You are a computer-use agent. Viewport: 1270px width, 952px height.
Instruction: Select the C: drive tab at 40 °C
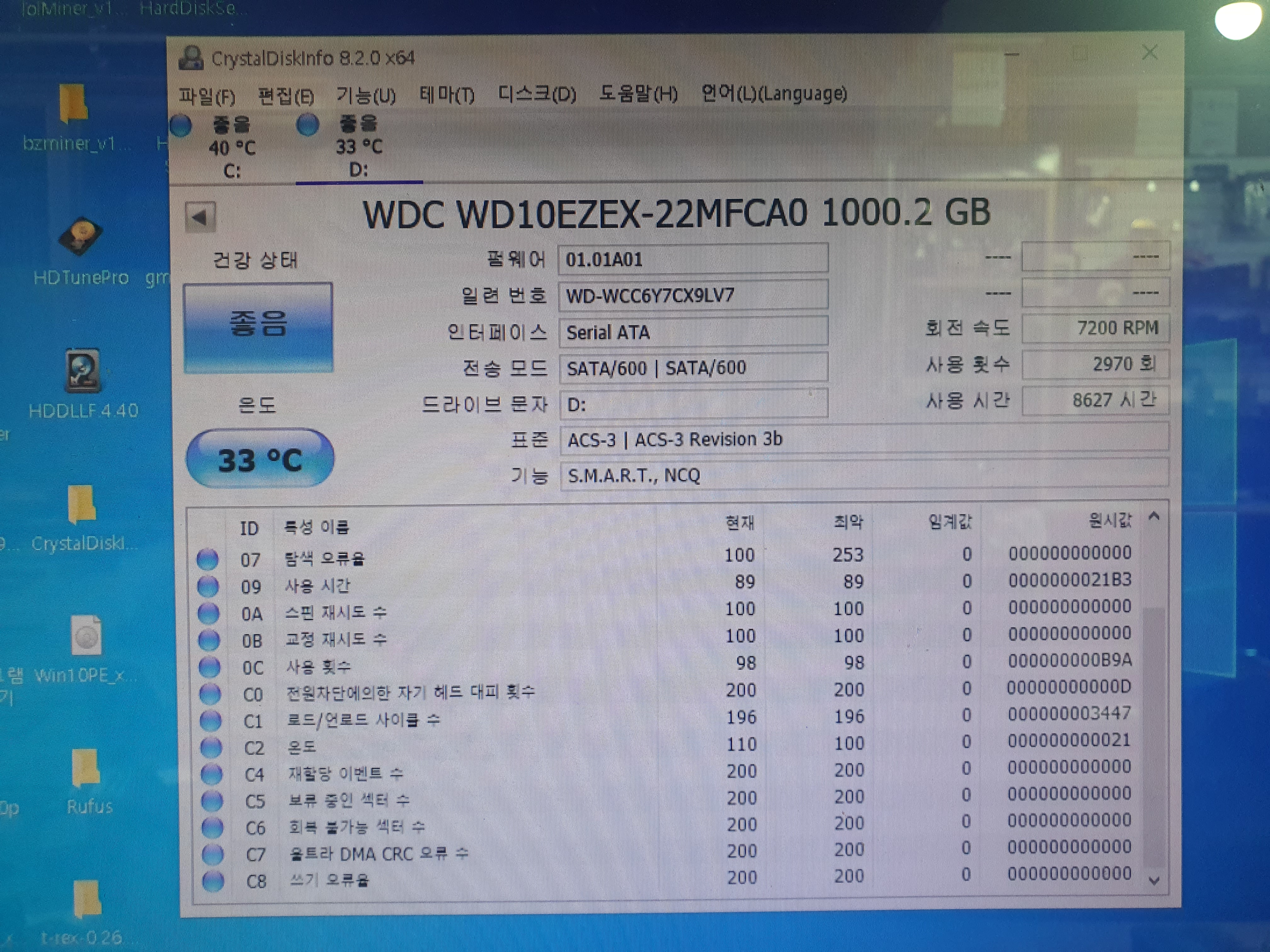232,147
